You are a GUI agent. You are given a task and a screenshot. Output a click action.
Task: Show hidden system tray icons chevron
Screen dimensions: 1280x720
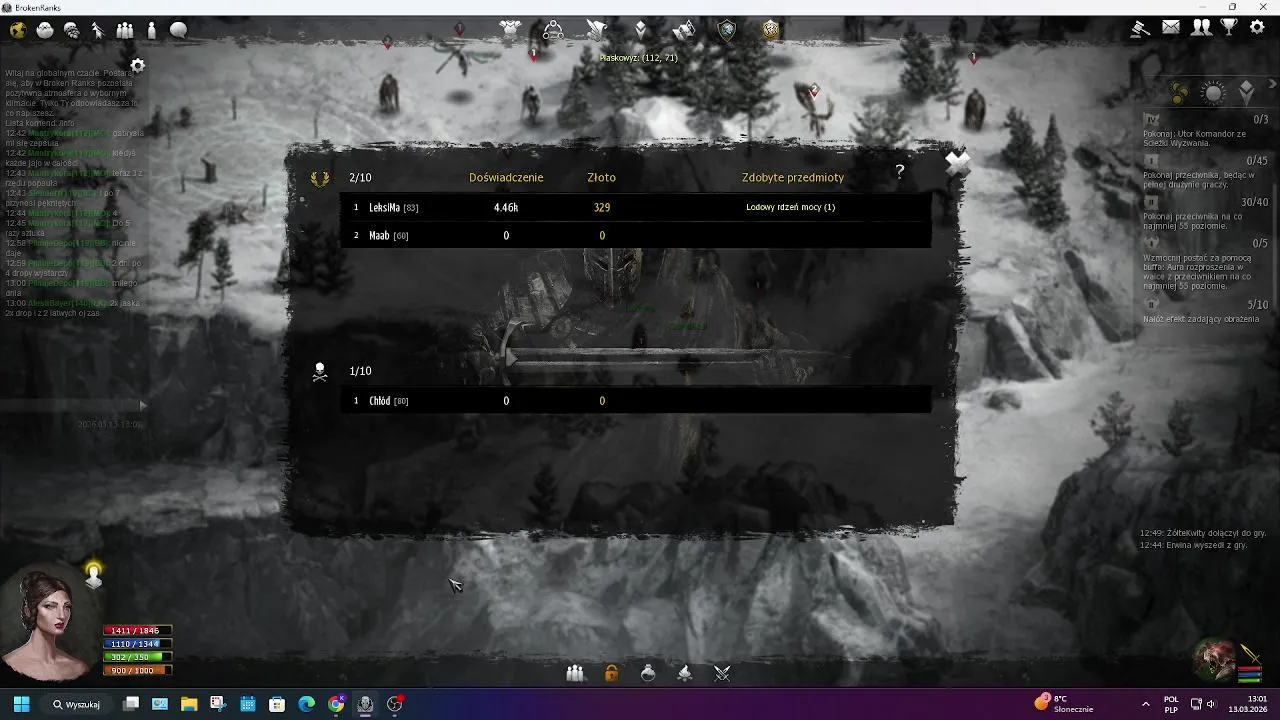click(x=1145, y=704)
